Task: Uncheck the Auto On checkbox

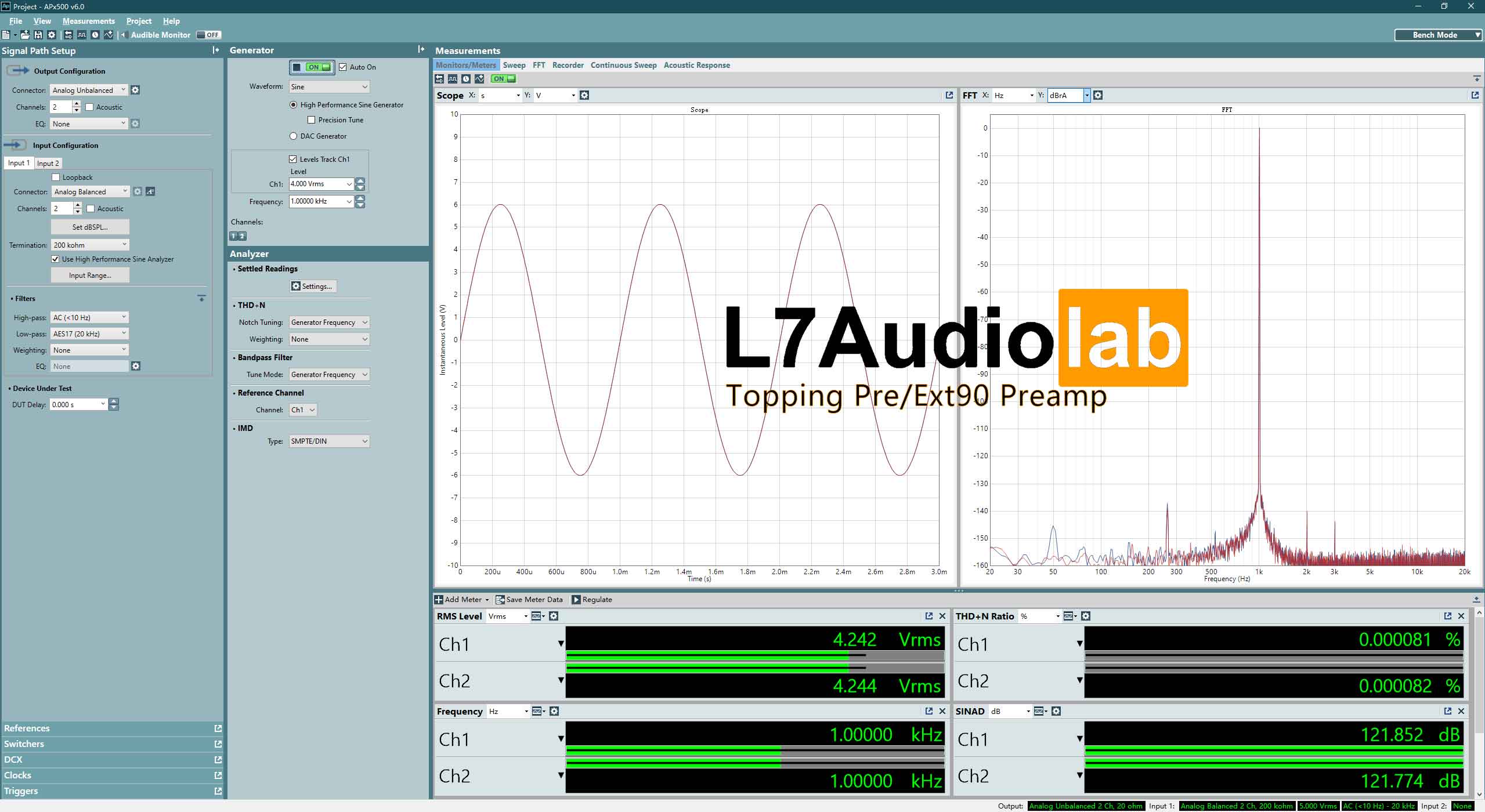Action: (x=343, y=67)
